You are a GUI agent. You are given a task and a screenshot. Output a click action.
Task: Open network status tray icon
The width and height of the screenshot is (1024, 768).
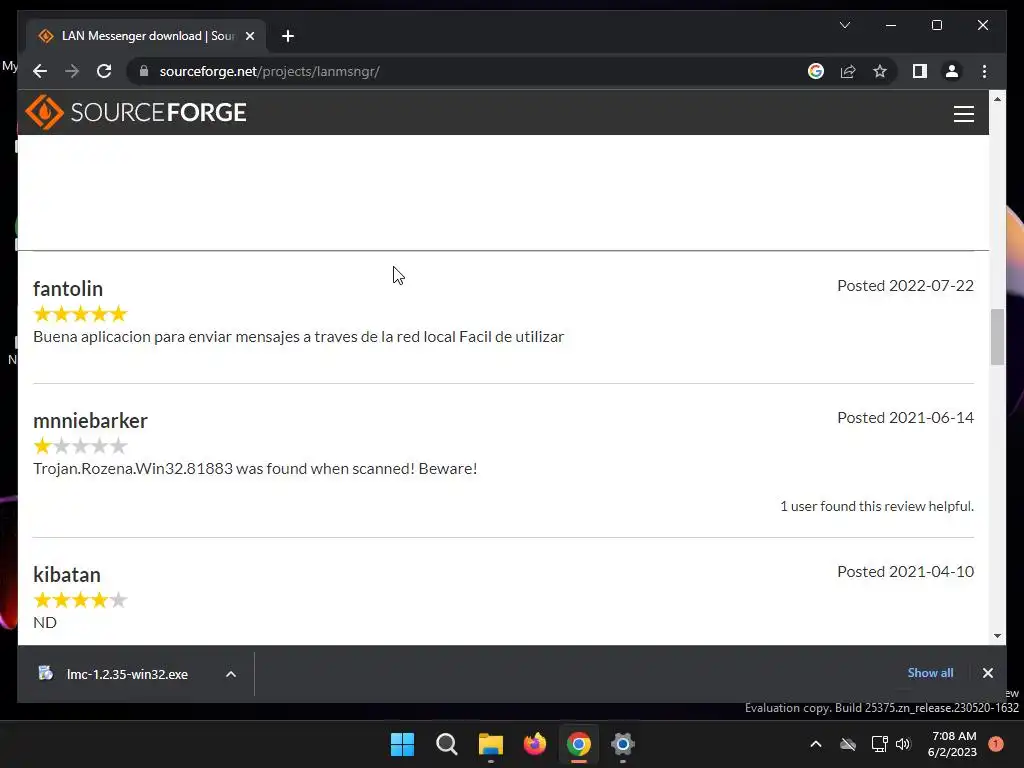tap(880, 744)
